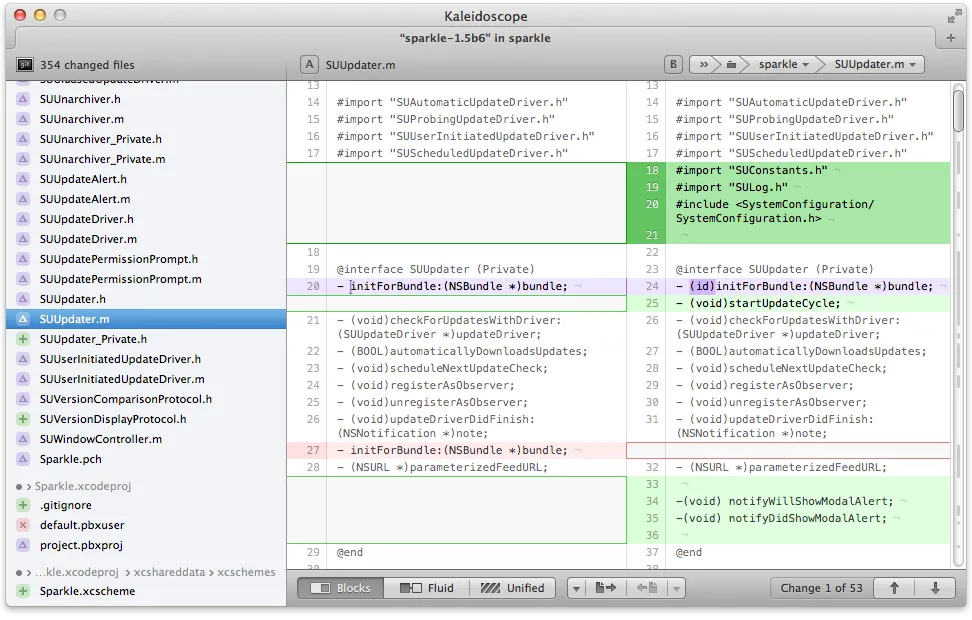Click the Change 1 of 53 indicator
Viewport: 972px width, 620px height.
click(821, 588)
